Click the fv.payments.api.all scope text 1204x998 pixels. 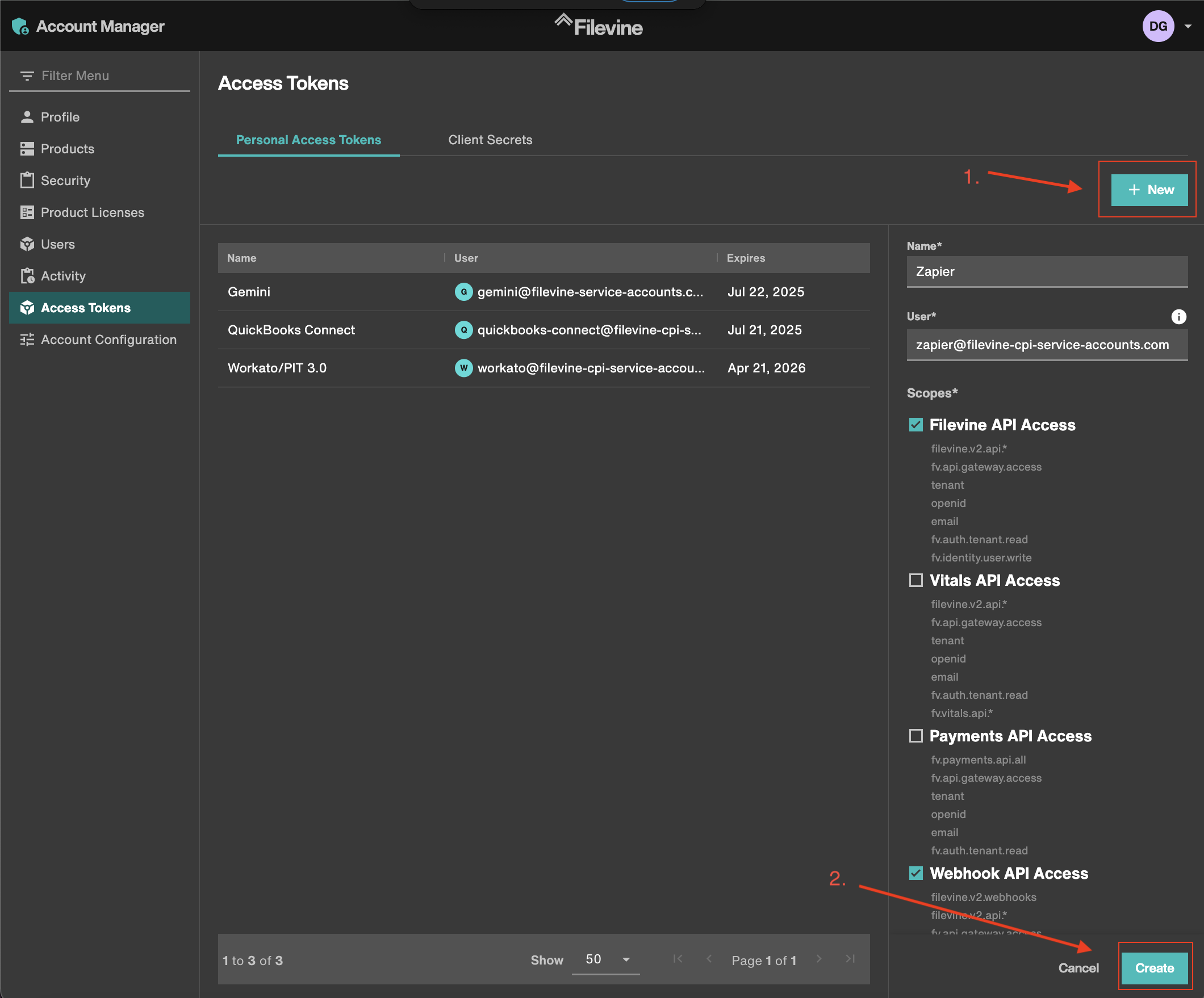pos(978,760)
